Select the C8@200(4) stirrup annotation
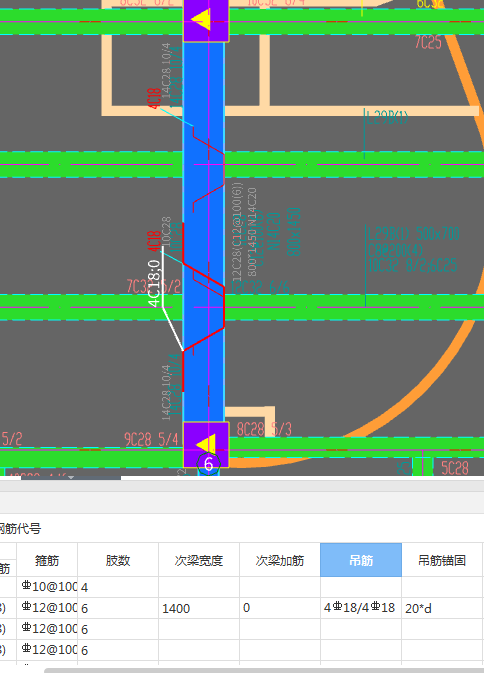Viewport: 484px width, 673px height. click(395, 250)
